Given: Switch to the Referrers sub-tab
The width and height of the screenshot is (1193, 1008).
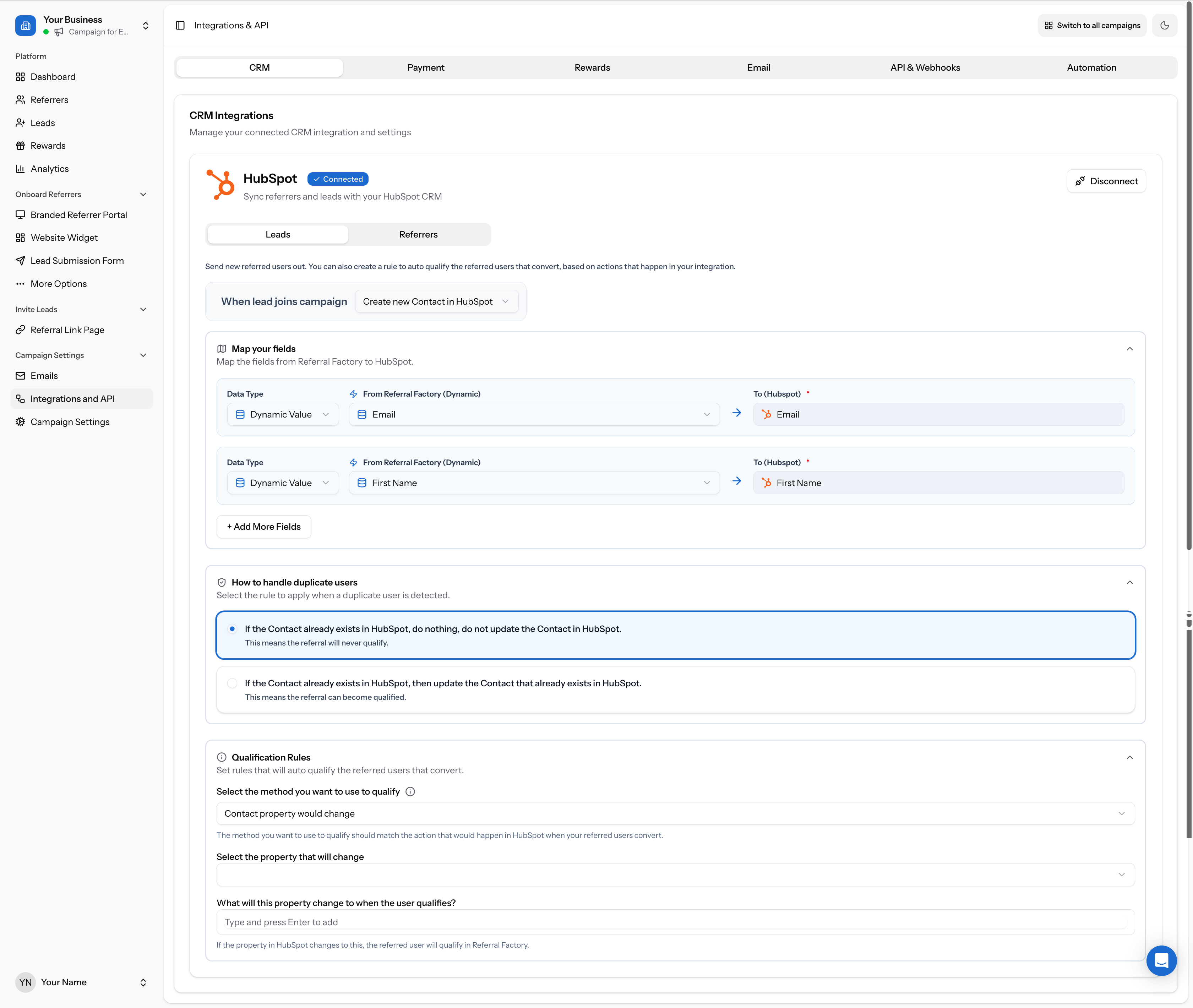Looking at the screenshot, I should 418,234.
